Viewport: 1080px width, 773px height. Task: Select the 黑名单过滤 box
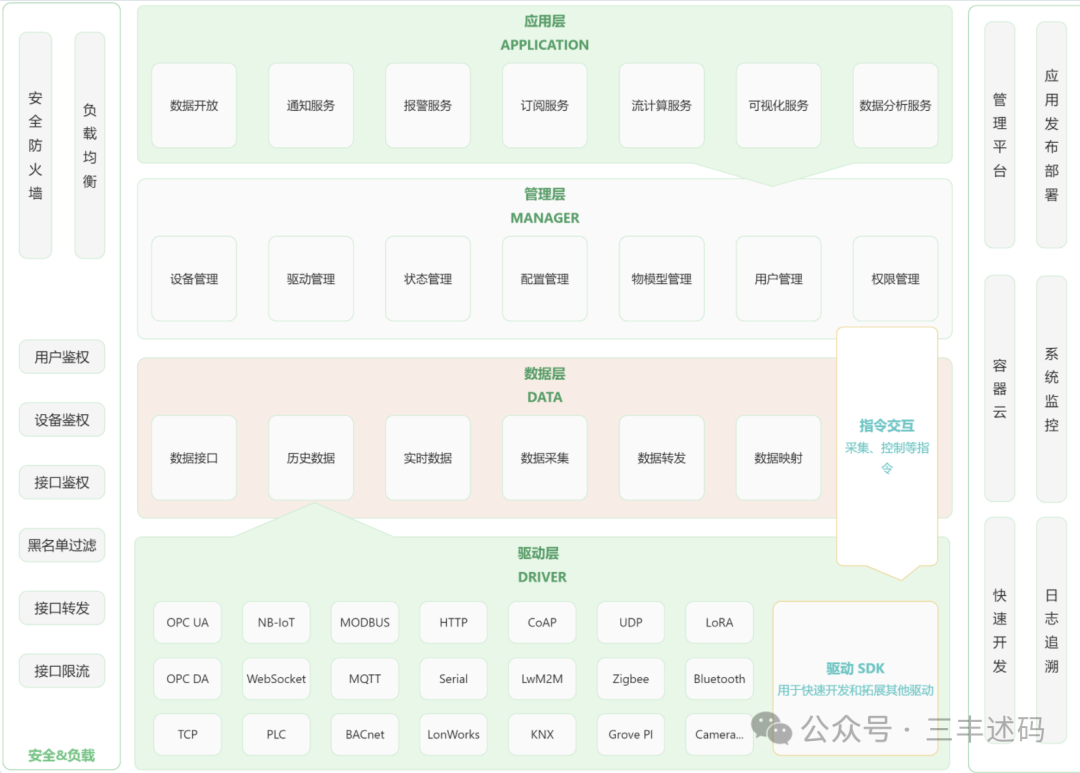click(62, 545)
